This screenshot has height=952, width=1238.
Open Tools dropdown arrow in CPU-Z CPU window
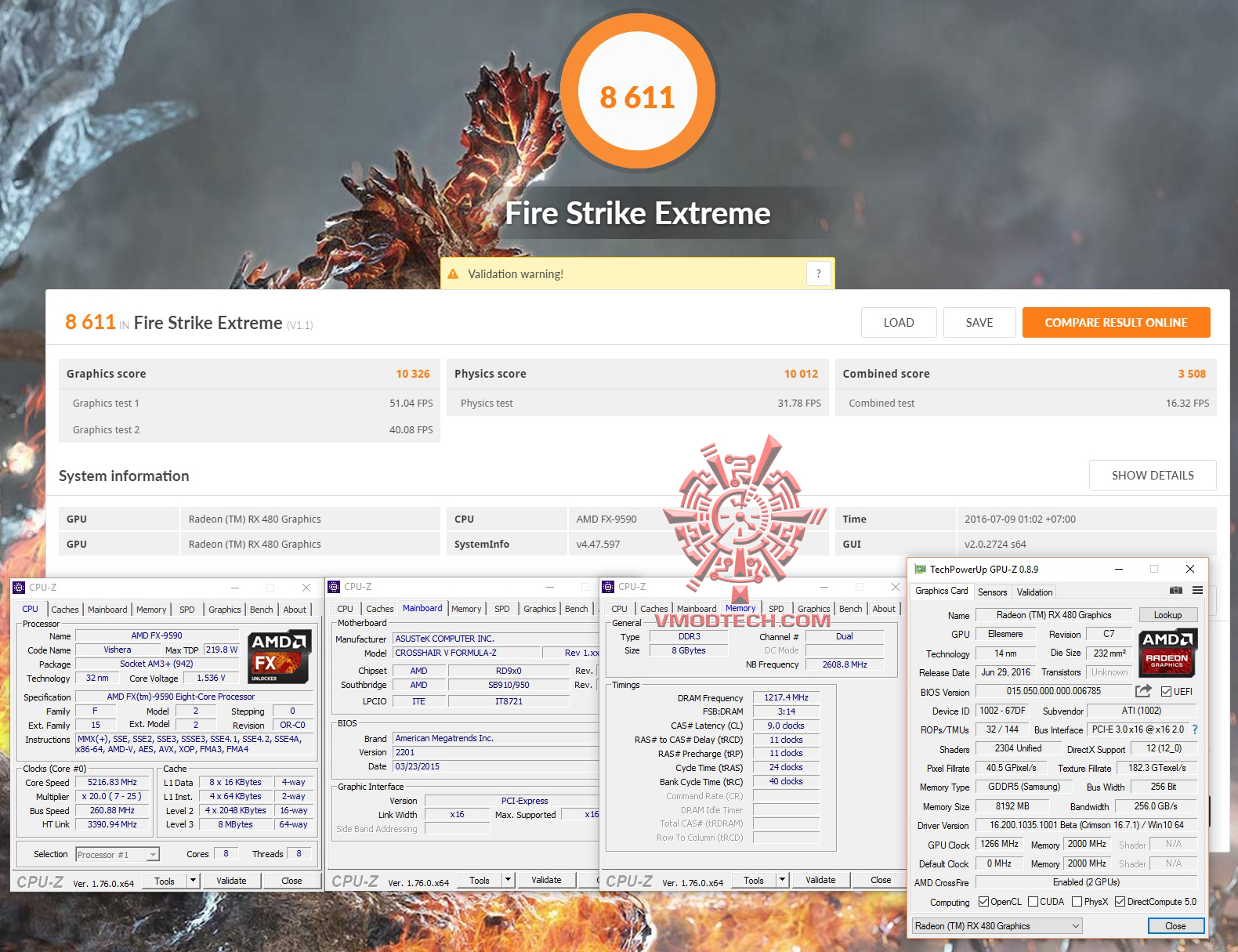(x=193, y=881)
